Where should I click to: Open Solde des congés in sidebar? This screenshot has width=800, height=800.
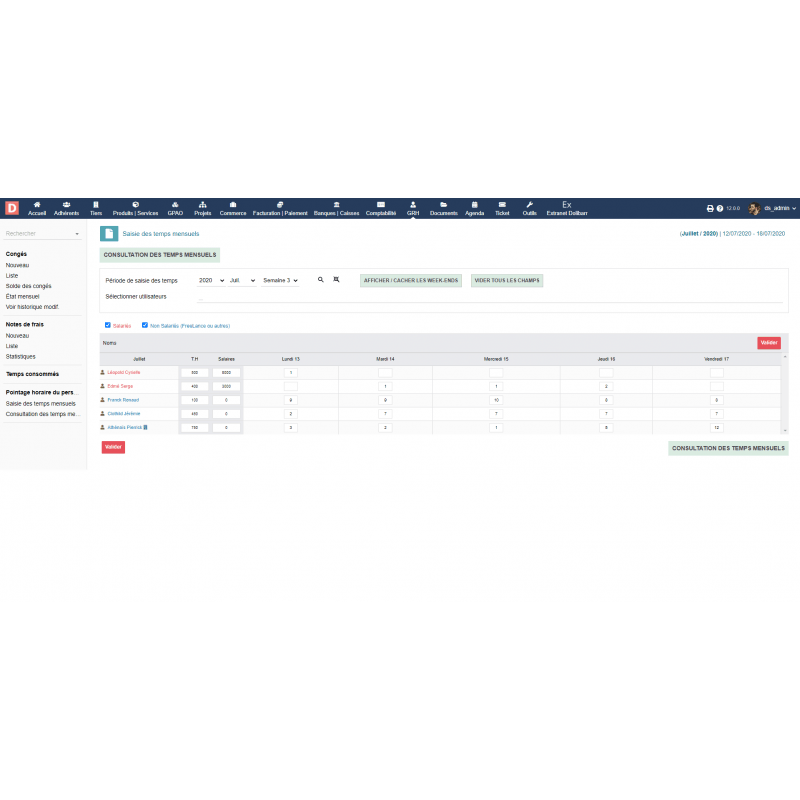click(x=28, y=285)
